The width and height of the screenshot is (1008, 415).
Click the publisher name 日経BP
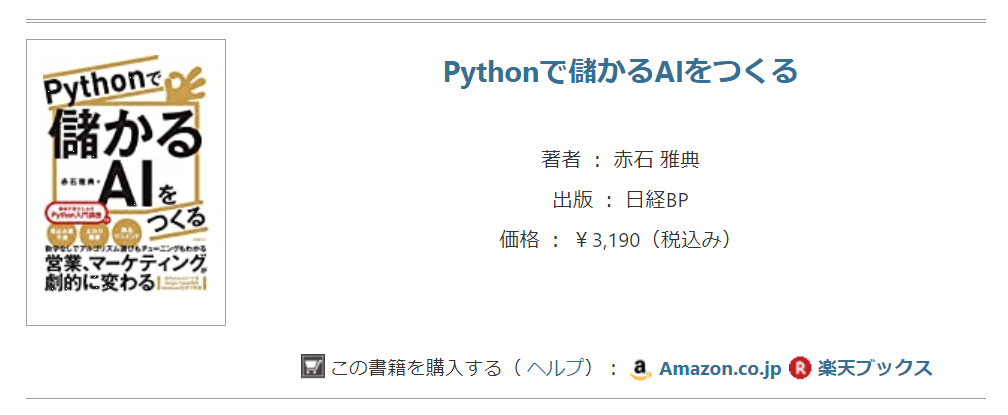(657, 200)
